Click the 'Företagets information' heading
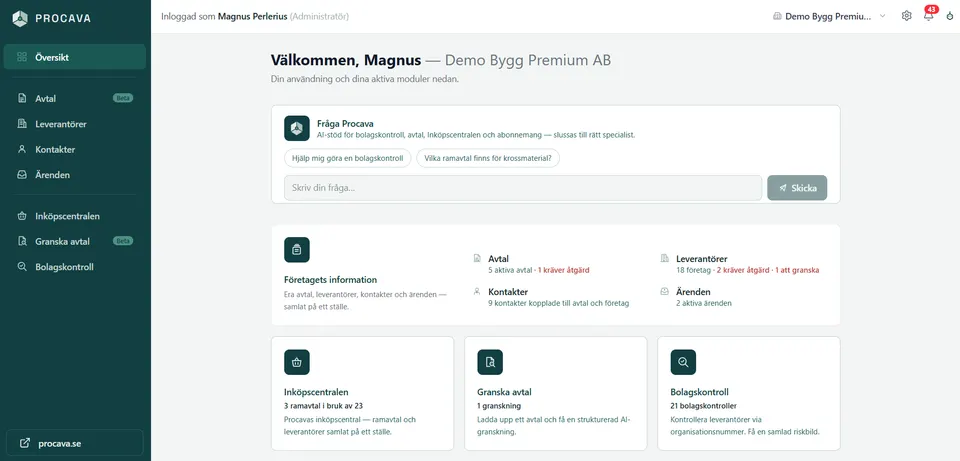Screen dimensions: 960x461 331,280
